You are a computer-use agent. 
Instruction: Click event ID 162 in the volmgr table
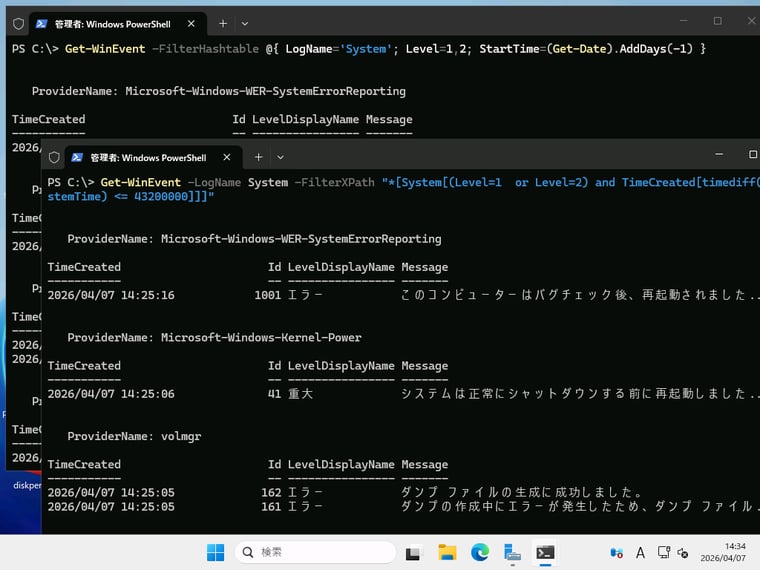click(x=271, y=493)
